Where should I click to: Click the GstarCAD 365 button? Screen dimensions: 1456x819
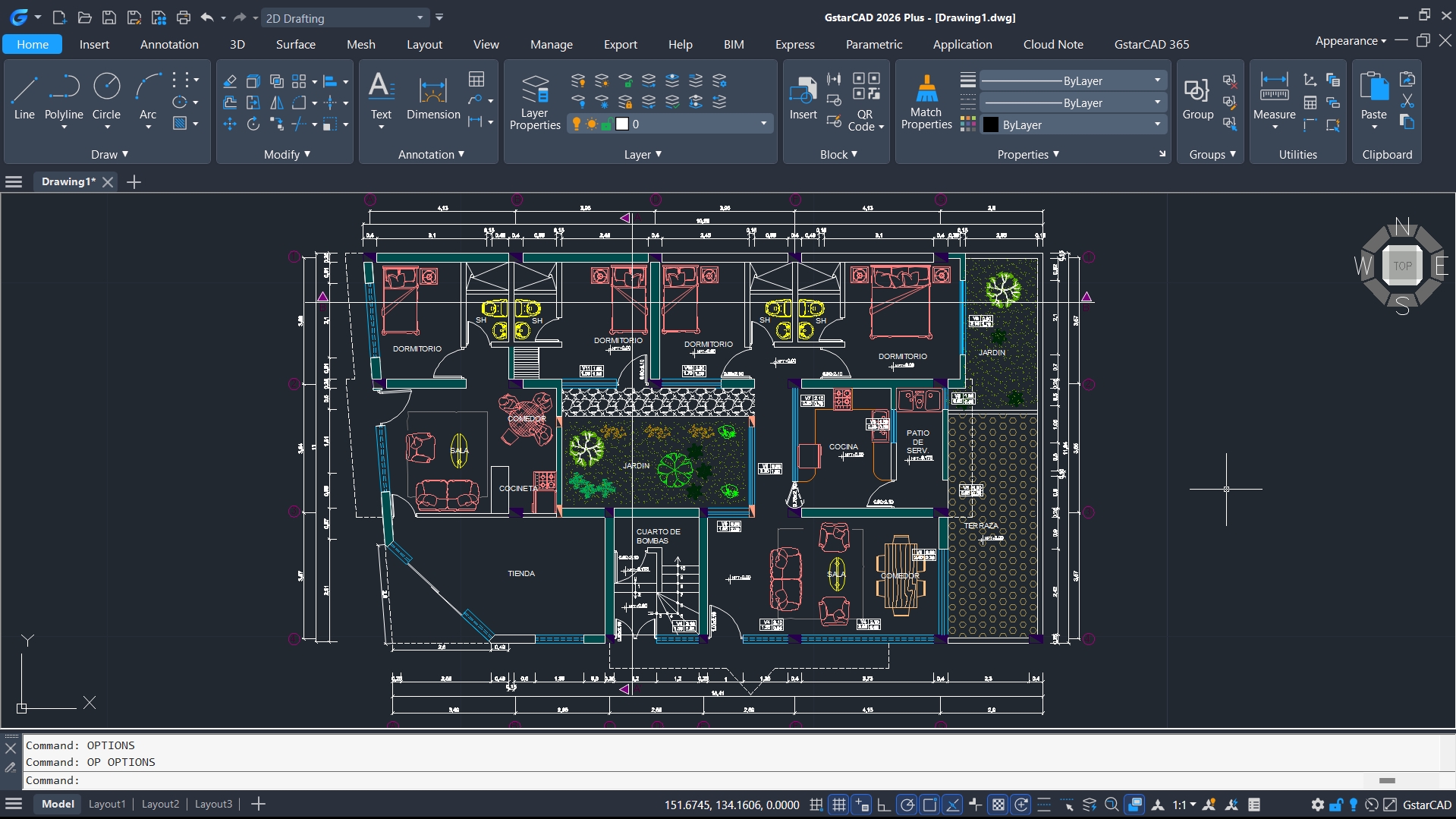[1151, 44]
